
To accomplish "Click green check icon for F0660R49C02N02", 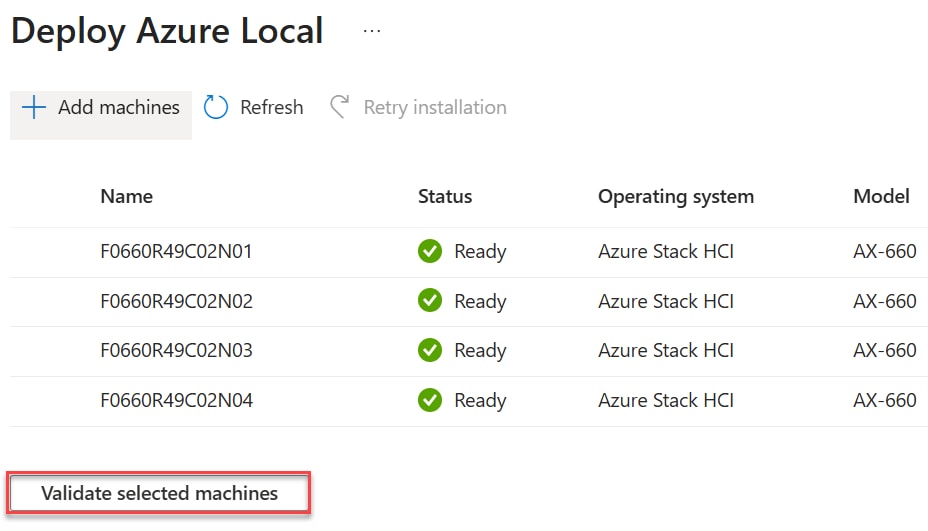I will [430, 301].
